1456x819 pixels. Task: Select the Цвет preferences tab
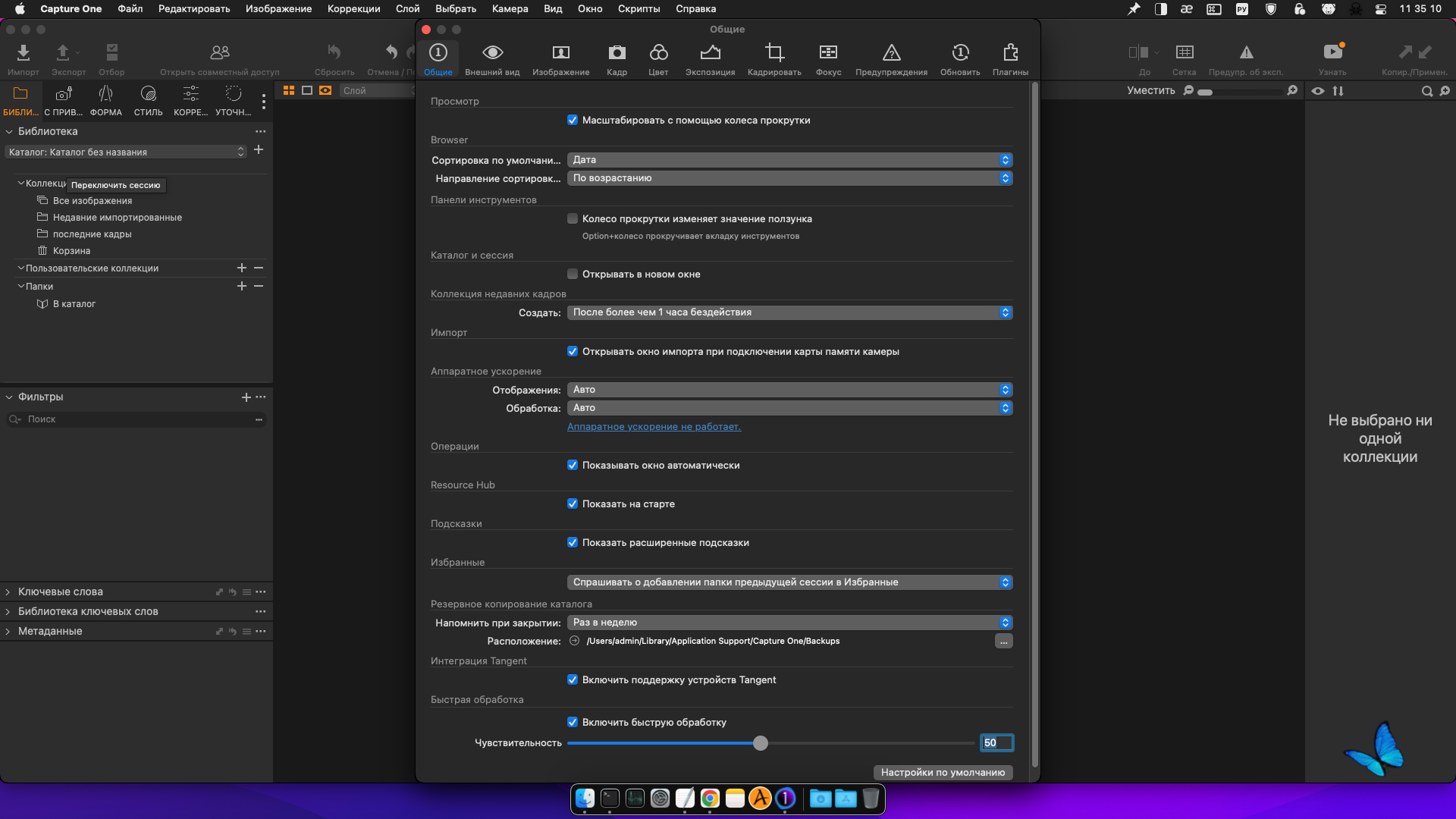tap(658, 59)
